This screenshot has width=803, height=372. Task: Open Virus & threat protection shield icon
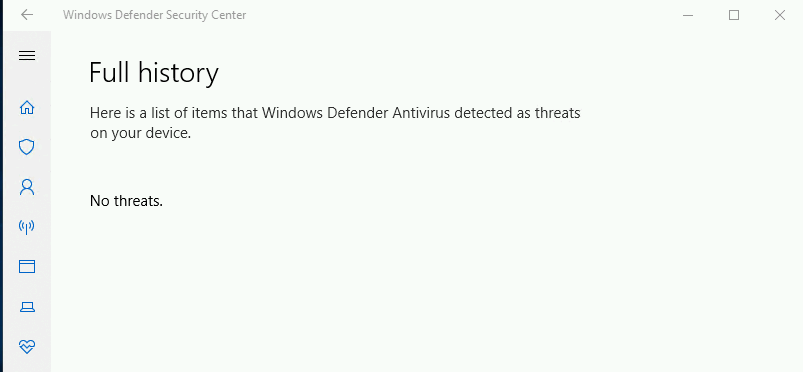click(27, 148)
